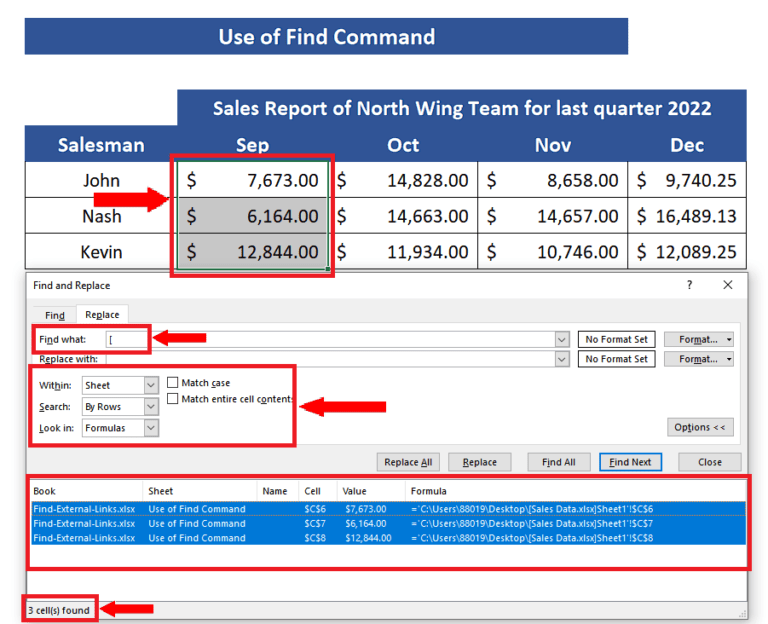Select the Nov column header cell
This screenshot has width=768, height=624.
point(553,144)
